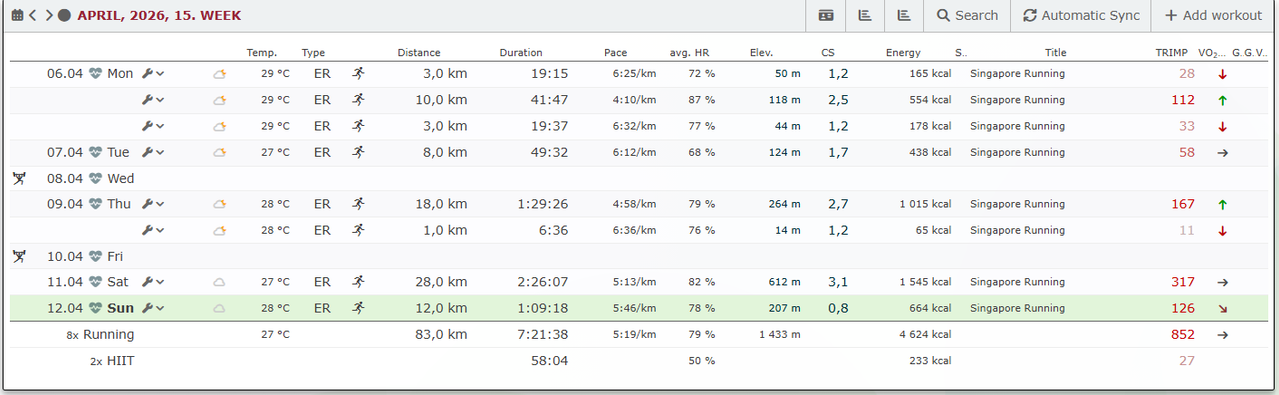The width and height of the screenshot is (1279, 395).
Task: Expand wrench menu for the 19:37 run
Action: tap(153, 126)
